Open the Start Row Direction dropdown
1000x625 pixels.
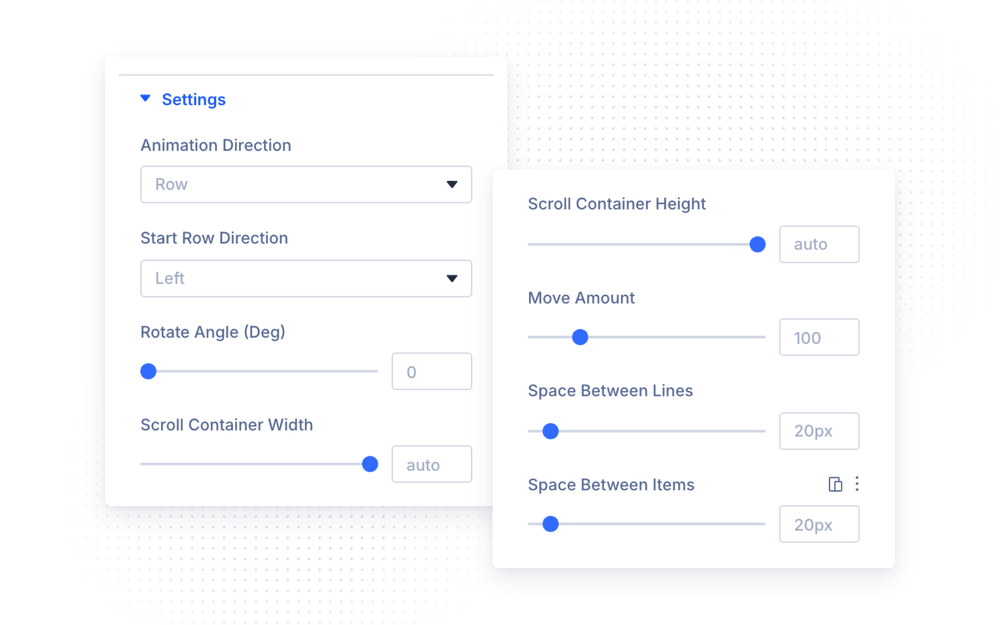[306, 278]
